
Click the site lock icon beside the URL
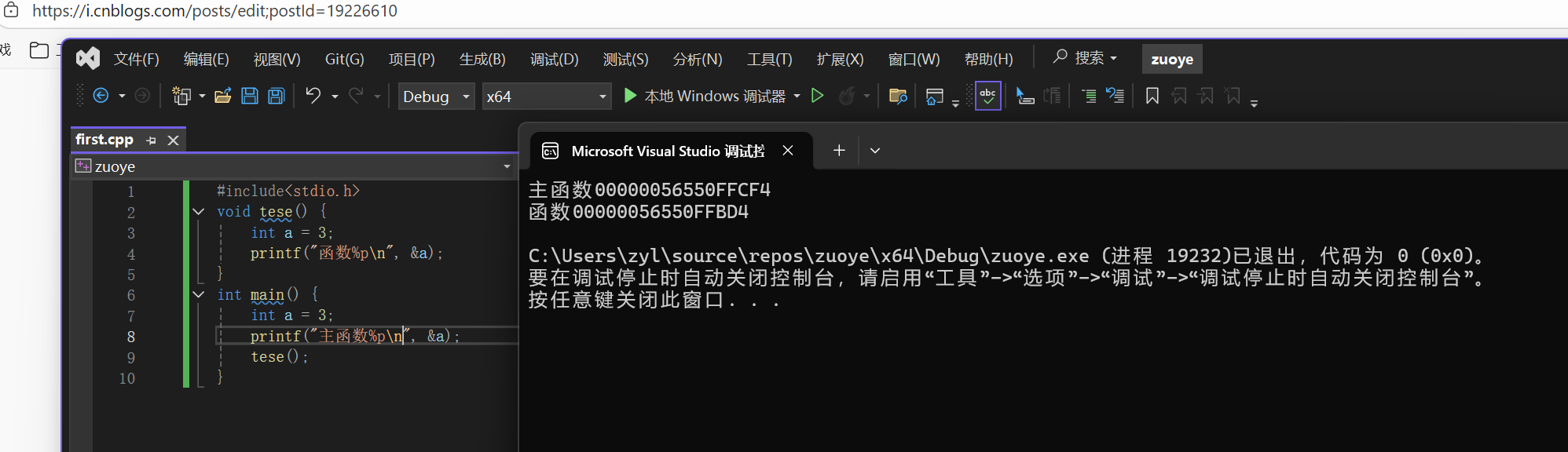click(x=11, y=10)
